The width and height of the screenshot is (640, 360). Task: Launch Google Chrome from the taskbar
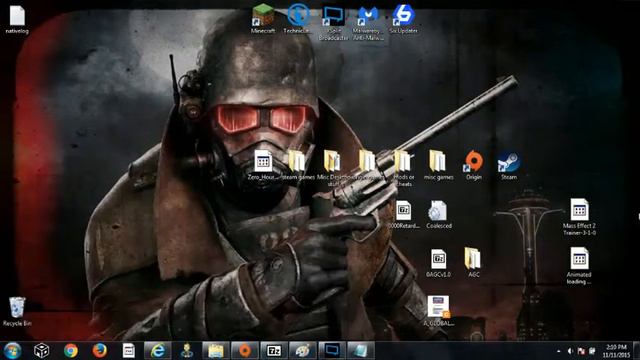pyautogui.click(x=71, y=351)
